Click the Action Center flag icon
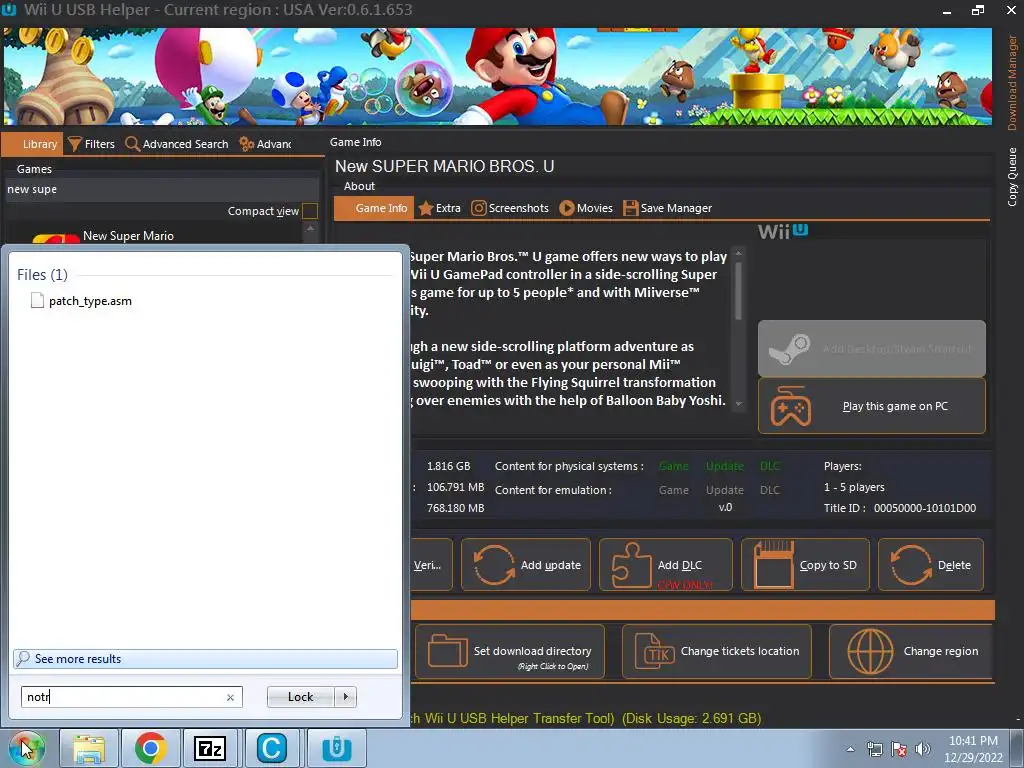Screen dimensions: 1024x768 (899, 750)
